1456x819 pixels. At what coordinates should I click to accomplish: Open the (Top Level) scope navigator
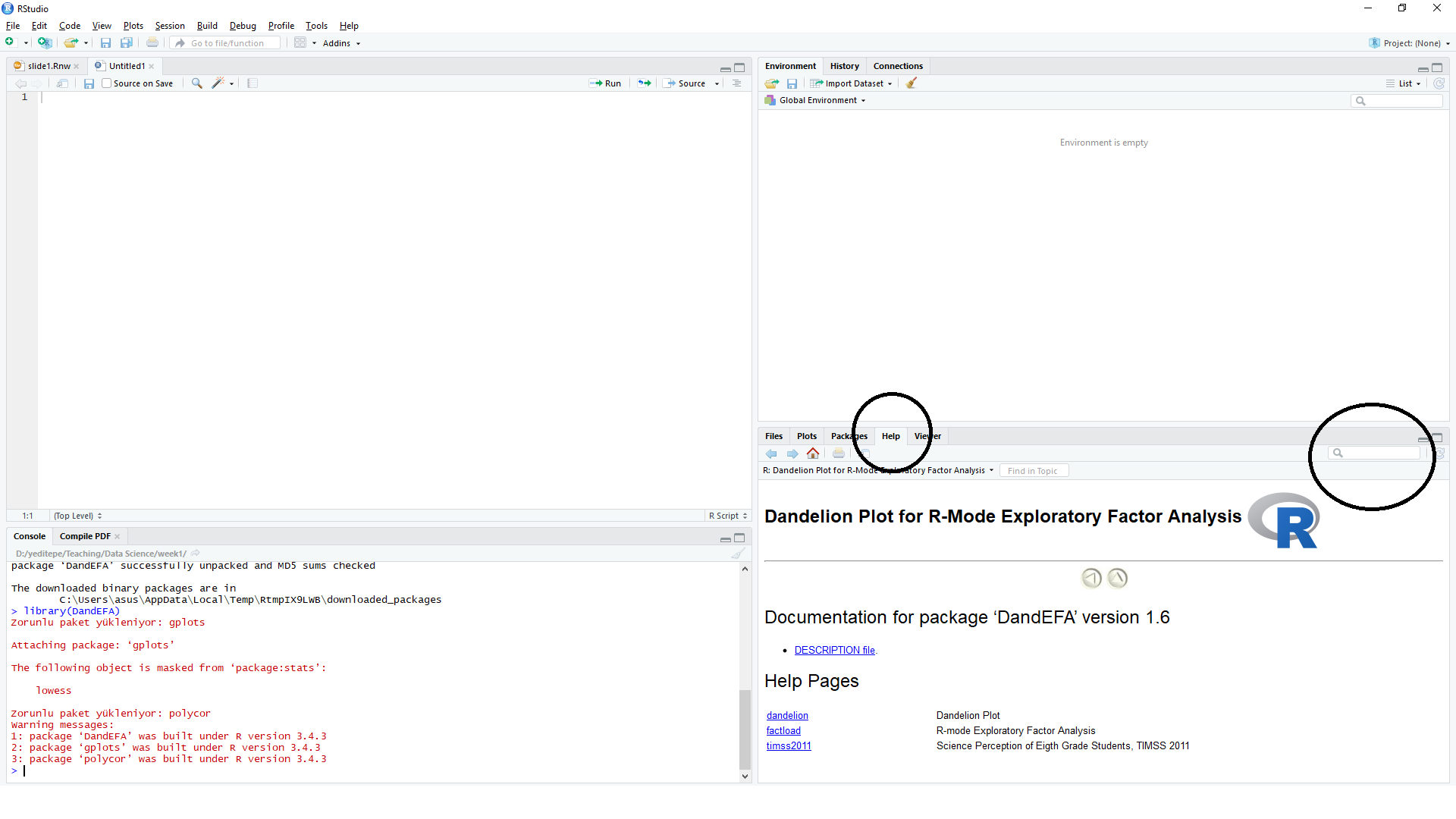pyautogui.click(x=77, y=516)
